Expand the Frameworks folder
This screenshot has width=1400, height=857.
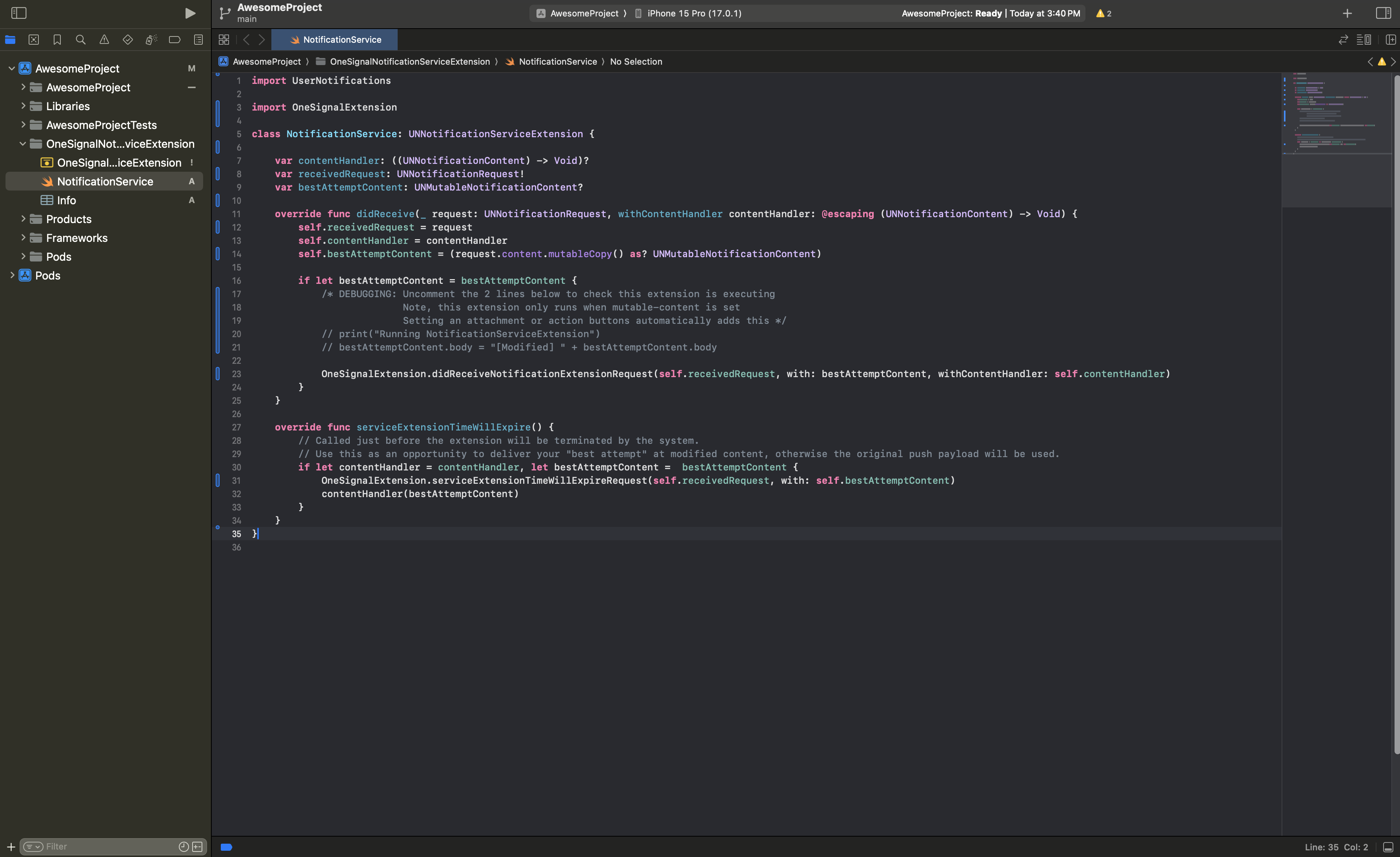(x=23, y=238)
